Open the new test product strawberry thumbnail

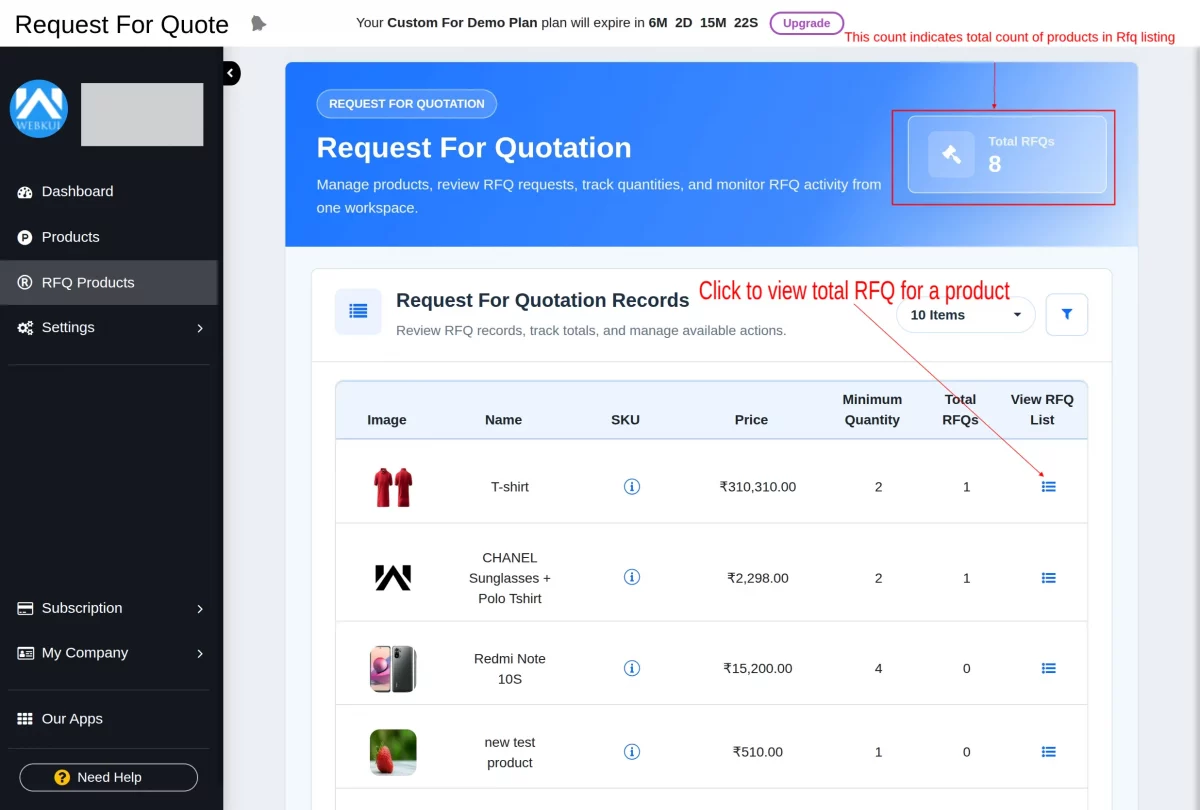click(393, 752)
